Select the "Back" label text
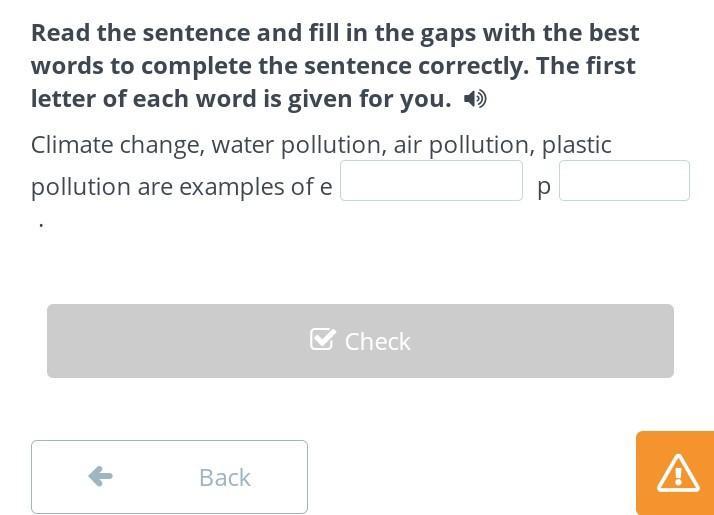Image resolution: width=714 pixels, height=515 pixels. pos(225,478)
